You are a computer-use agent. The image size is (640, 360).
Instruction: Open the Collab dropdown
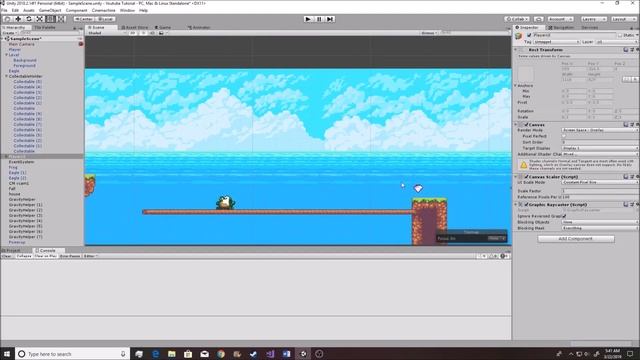517,19
